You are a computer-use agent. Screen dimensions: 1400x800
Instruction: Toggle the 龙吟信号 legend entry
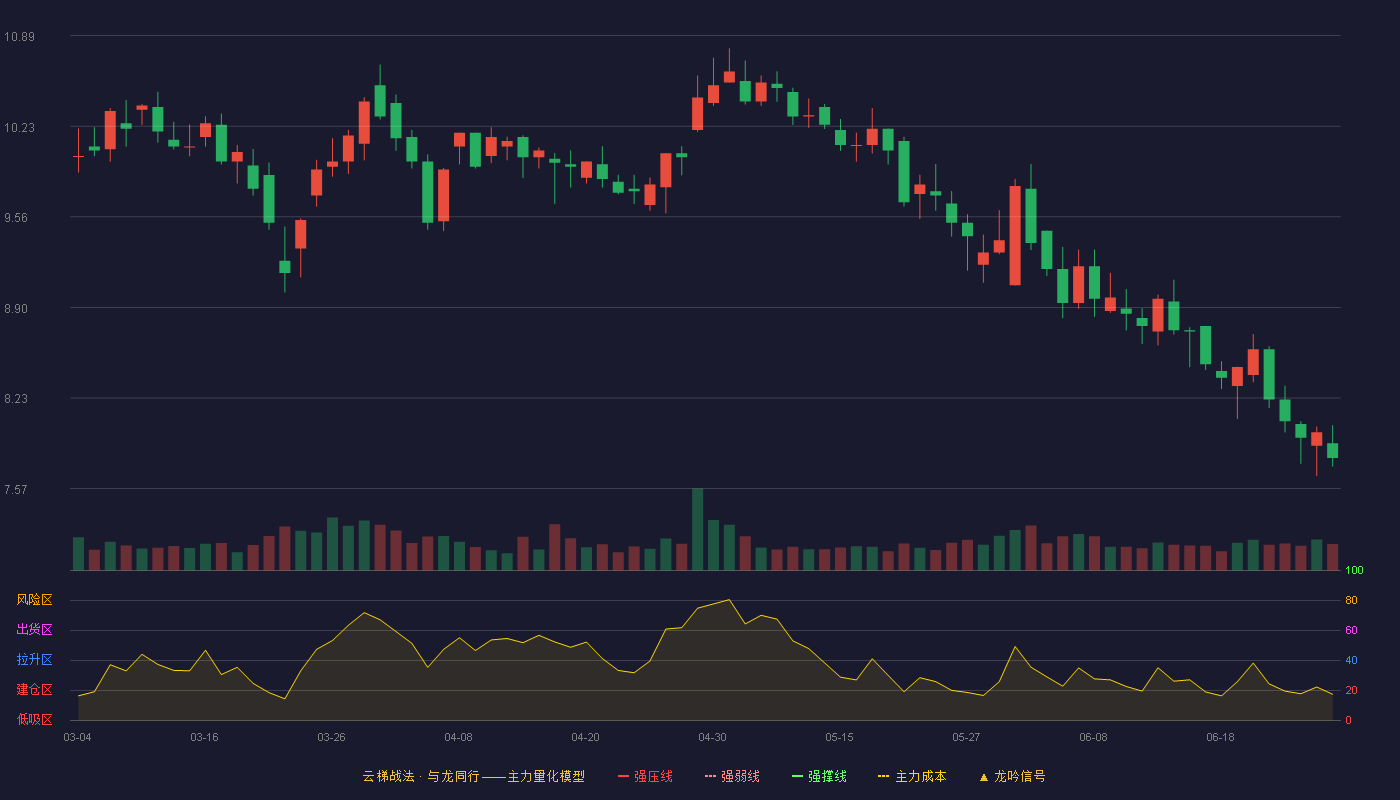click(1012, 776)
